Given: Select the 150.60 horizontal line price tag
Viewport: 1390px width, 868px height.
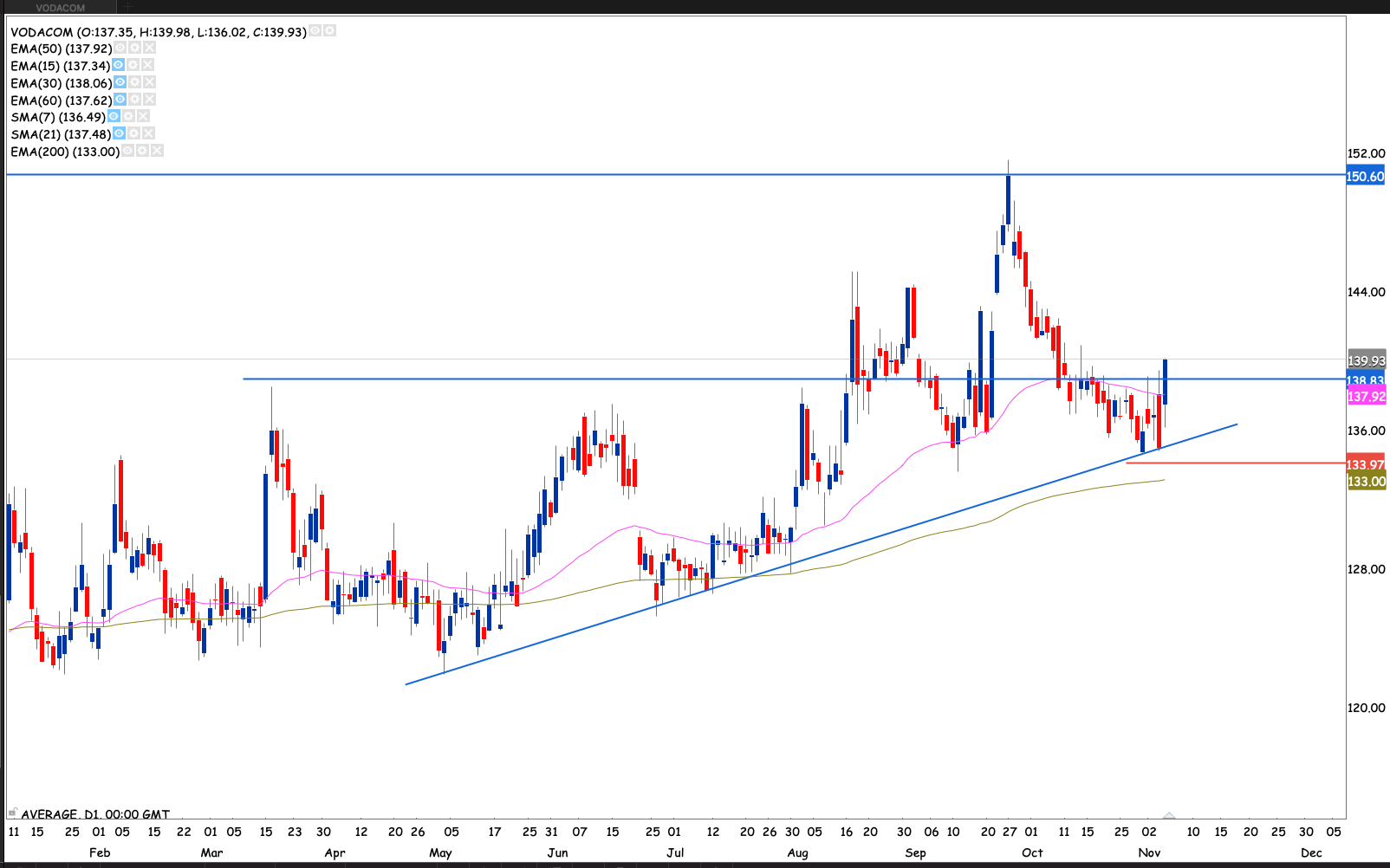Looking at the screenshot, I should click(x=1366, y=177).
